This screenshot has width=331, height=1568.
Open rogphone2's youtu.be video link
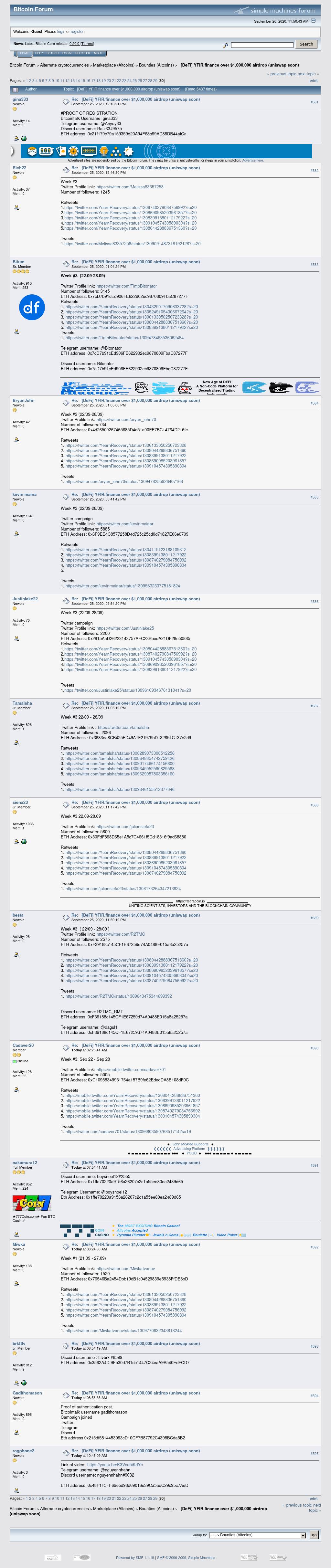coord(115,1465)
